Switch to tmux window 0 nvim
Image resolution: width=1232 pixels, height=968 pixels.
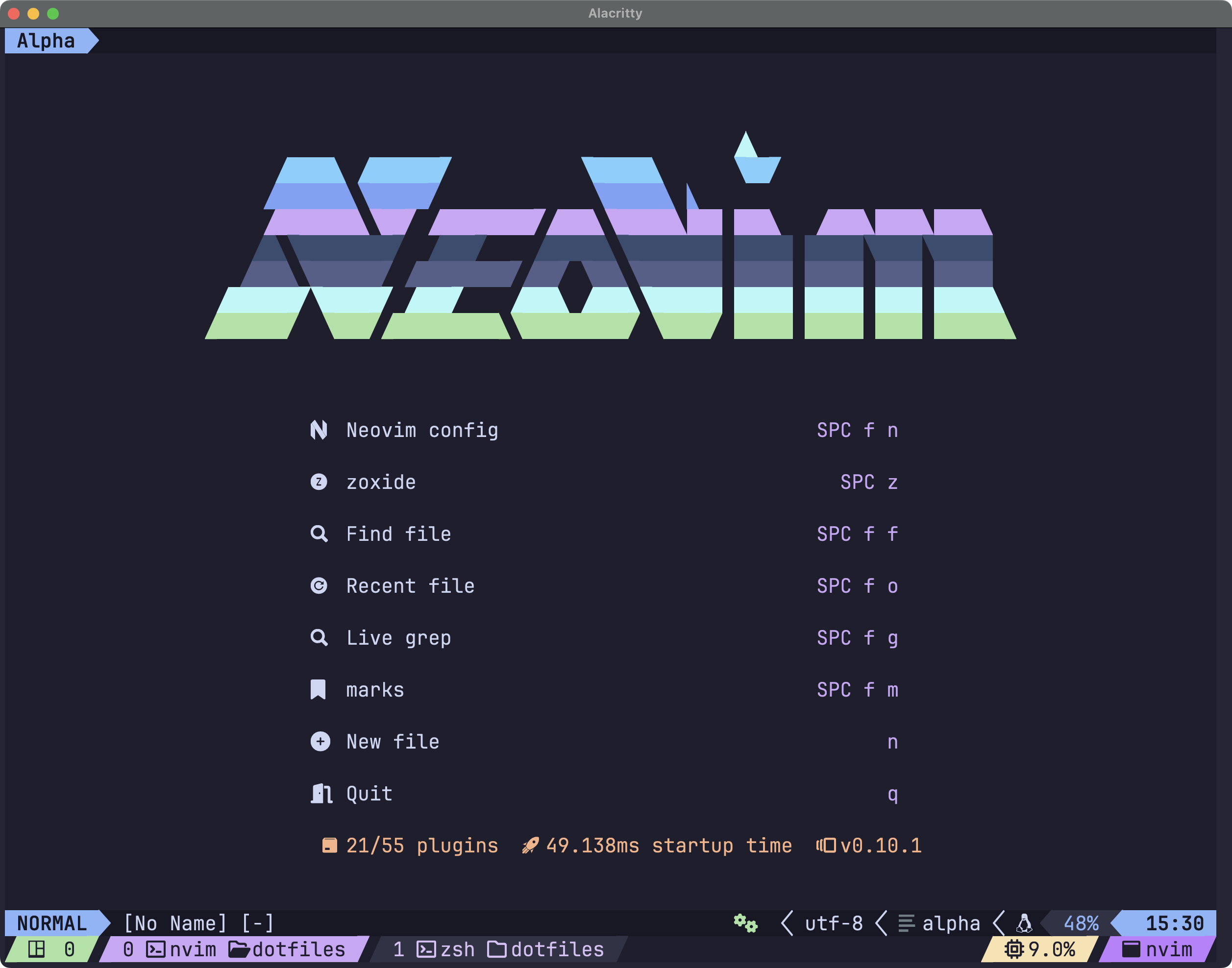click(x=235, y=949)
